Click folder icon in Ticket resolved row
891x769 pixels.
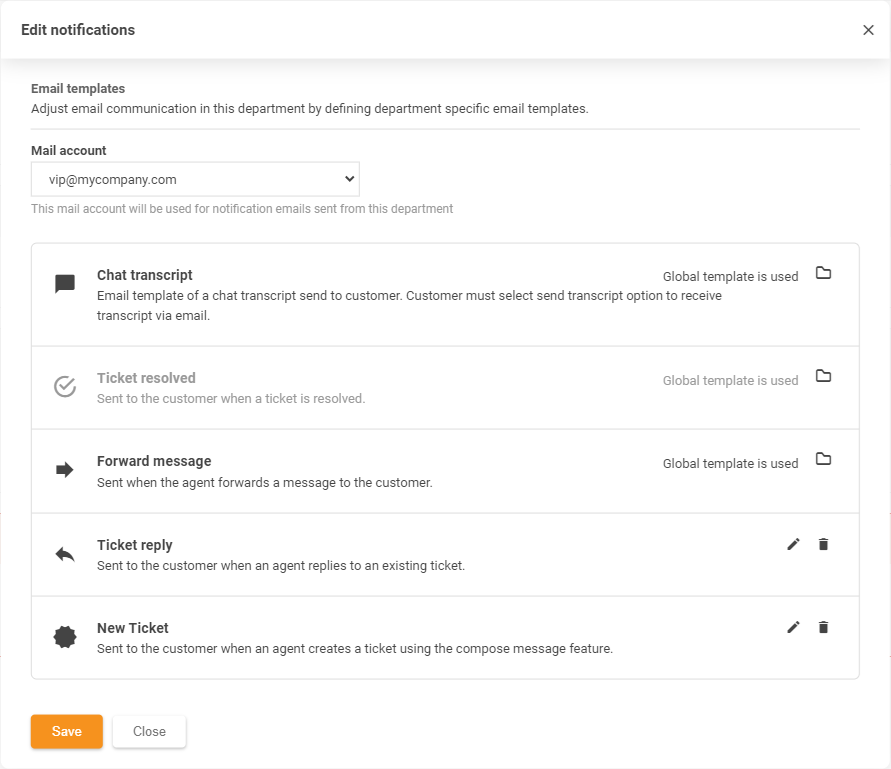pyautogui.click(x=823, y=376)
